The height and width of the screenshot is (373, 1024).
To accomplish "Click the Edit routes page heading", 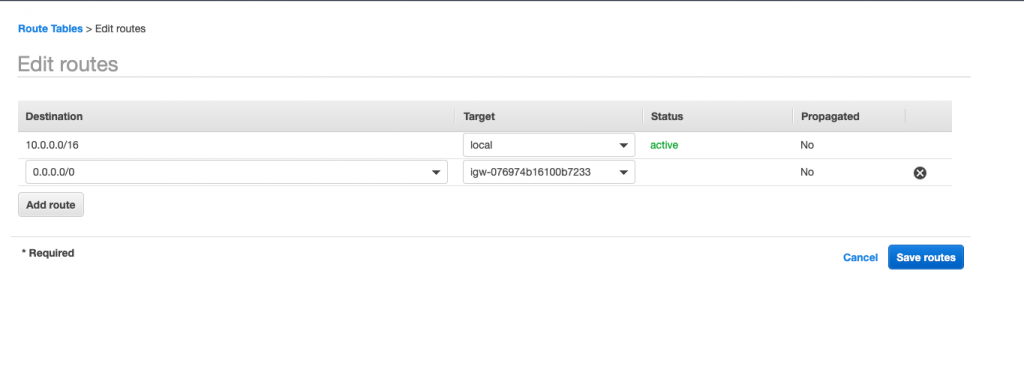I will pyautogui.click(x=68, y=64).
